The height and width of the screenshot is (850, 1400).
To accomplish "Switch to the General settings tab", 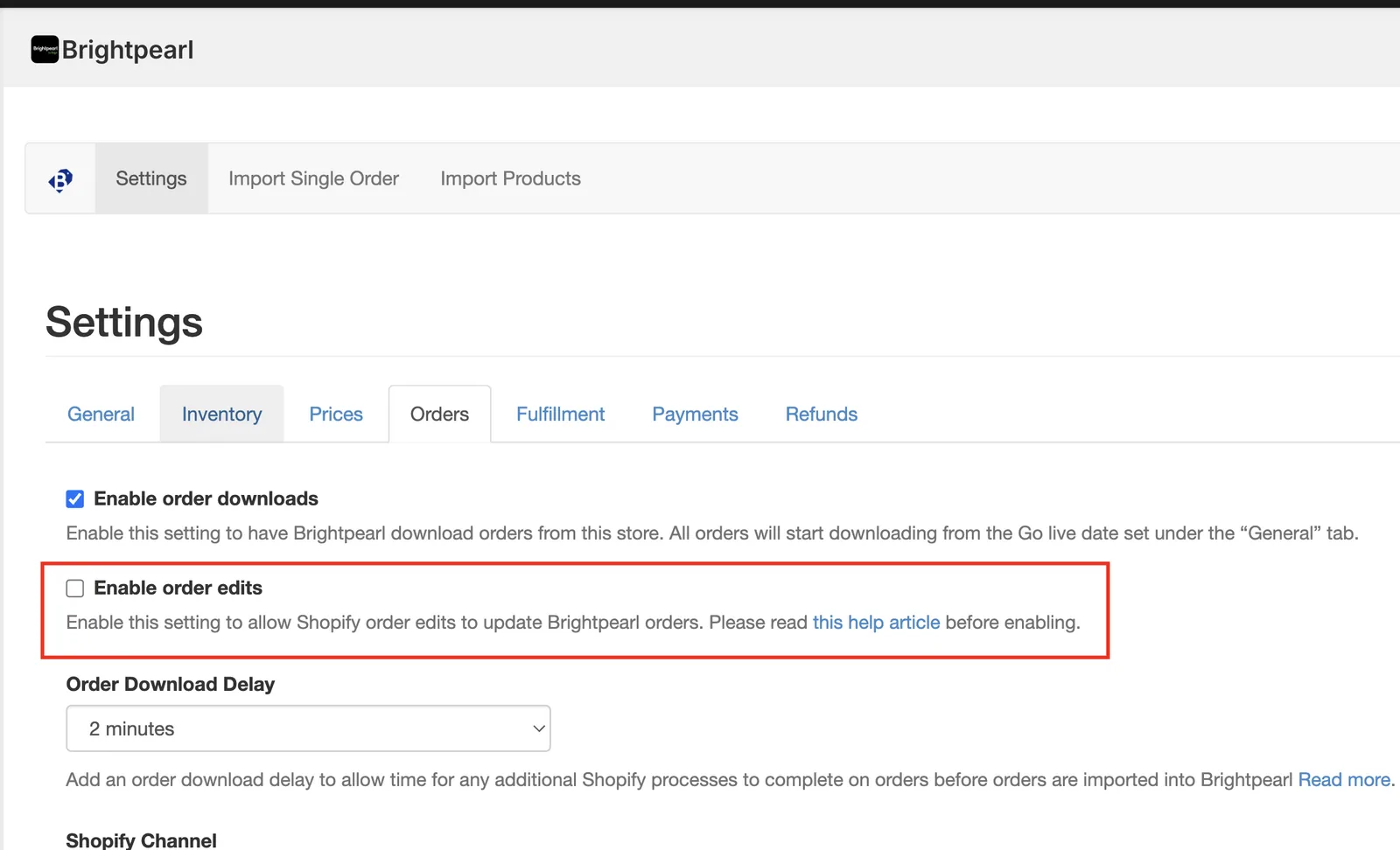I will [x=101, y=415].
